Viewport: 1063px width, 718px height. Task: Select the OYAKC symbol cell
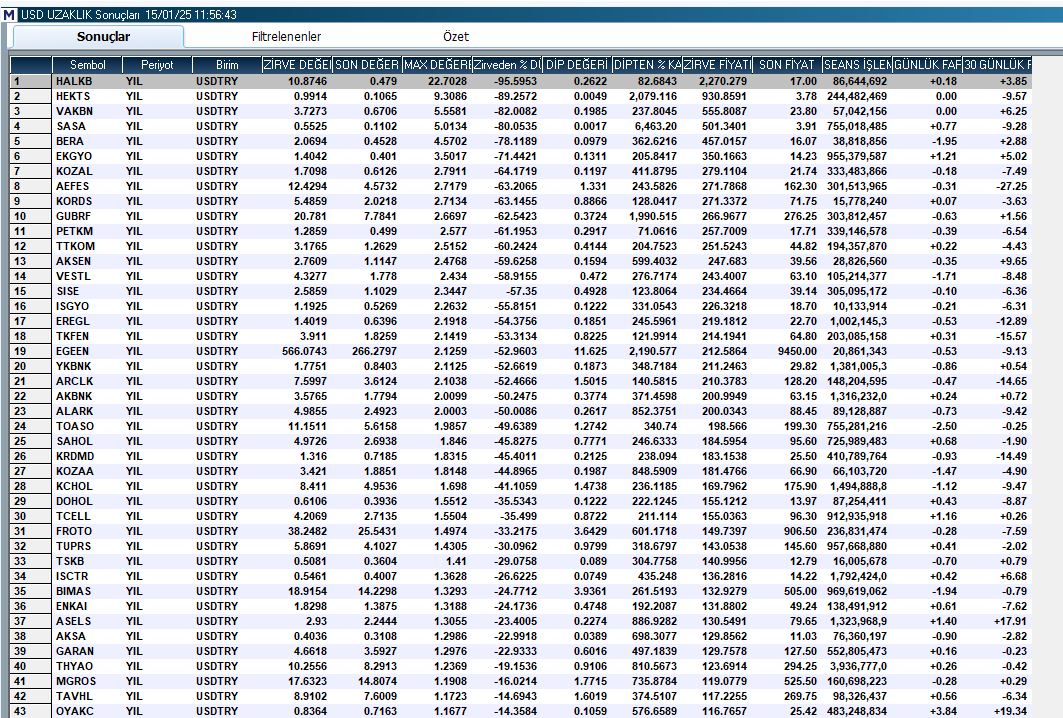[x=87, y=711]
